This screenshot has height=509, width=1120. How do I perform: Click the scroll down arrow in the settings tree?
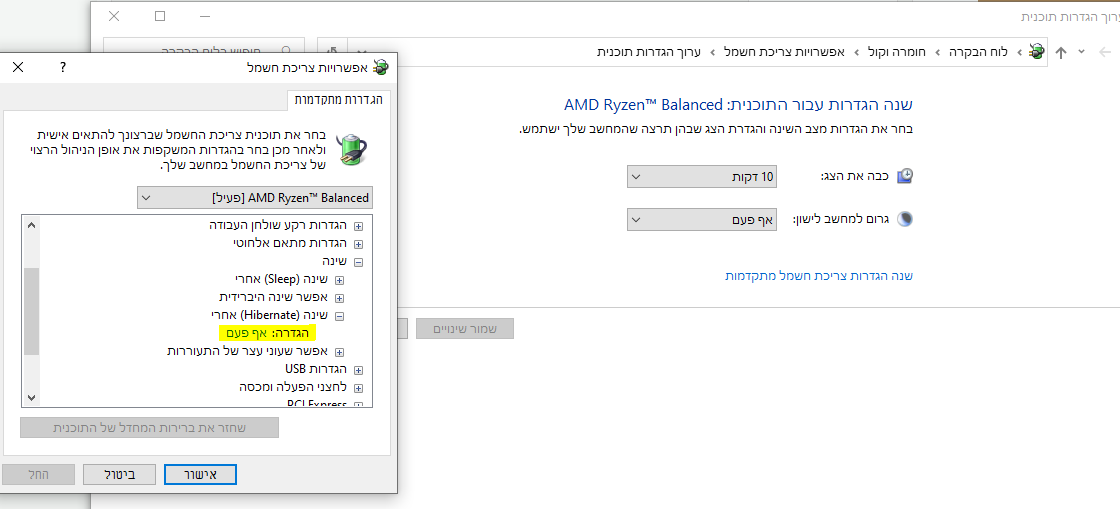30,397
